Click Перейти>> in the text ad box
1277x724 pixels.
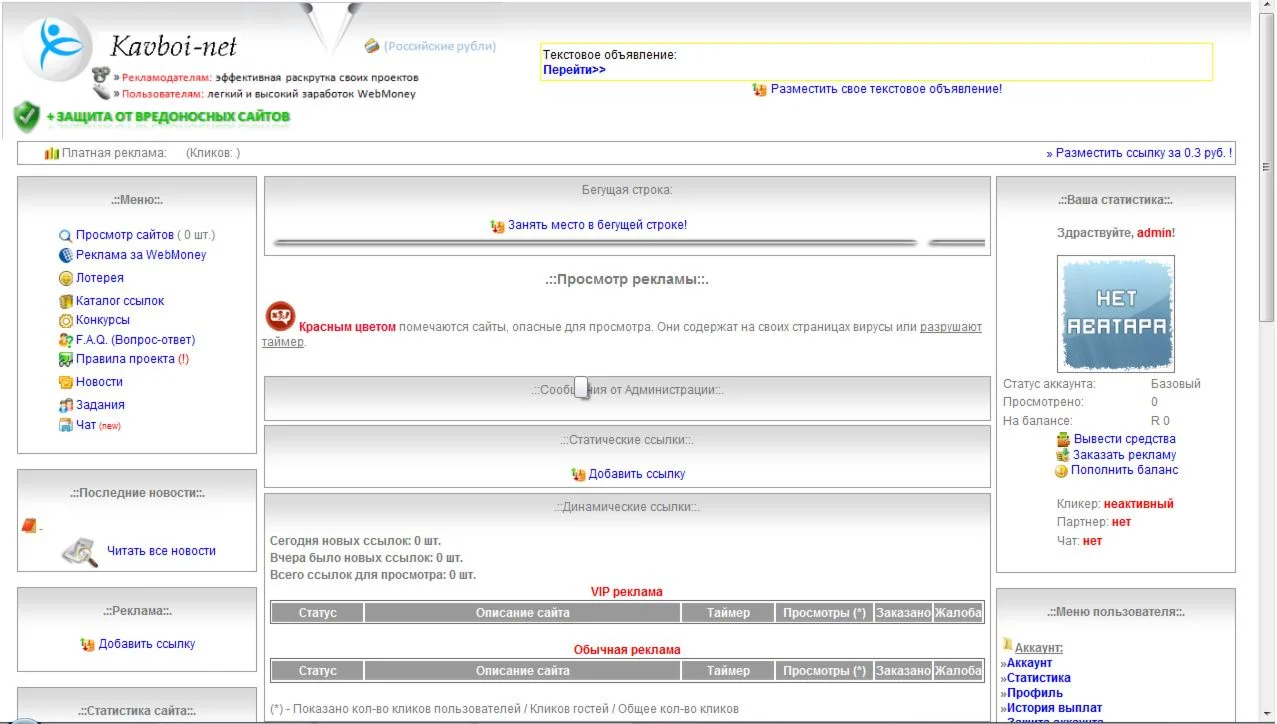pyautogui.click(x=574, y=70)
